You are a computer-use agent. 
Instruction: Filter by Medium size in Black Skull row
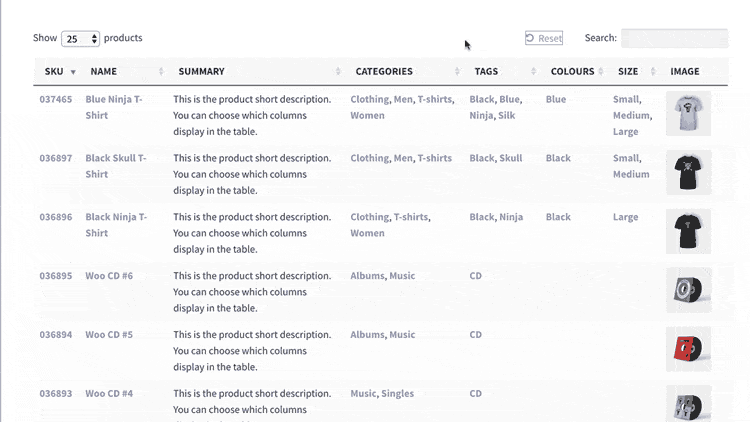(x=631, y=174)
